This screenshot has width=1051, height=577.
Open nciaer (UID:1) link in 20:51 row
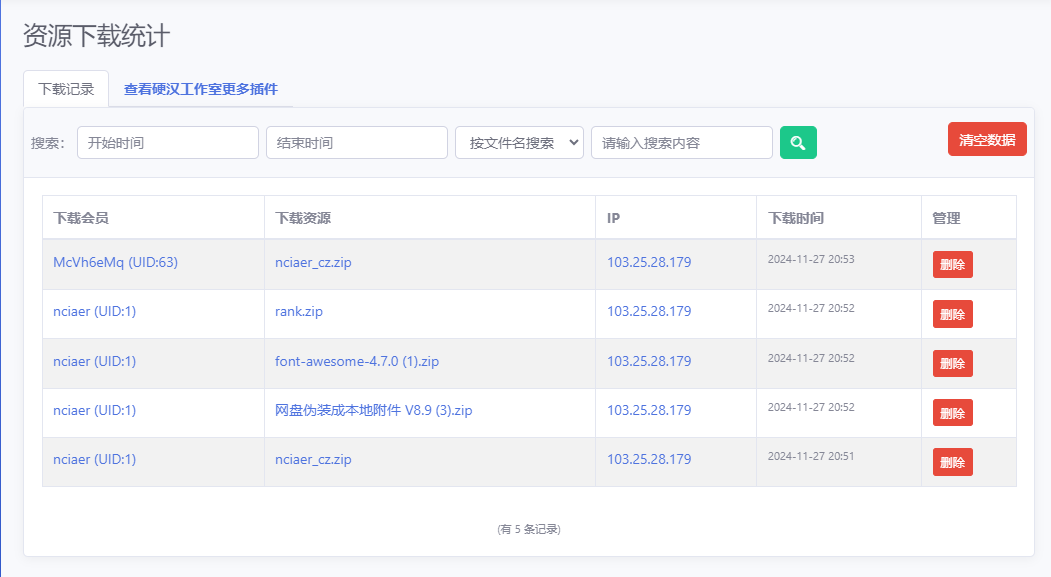[95, 459]
